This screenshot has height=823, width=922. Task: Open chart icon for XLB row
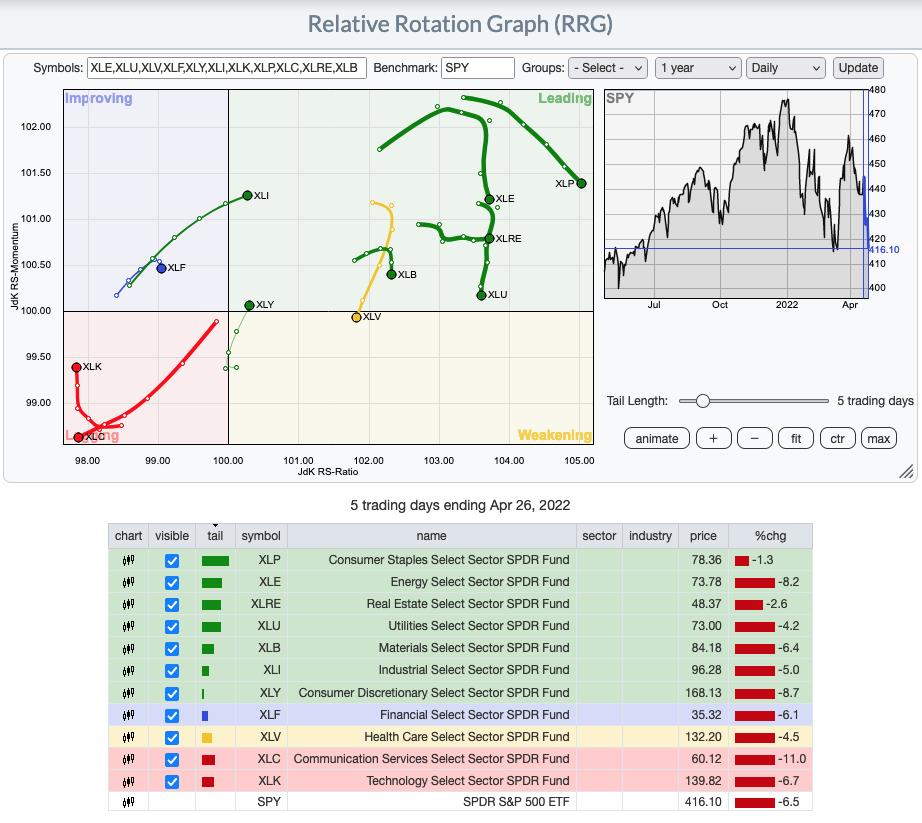click(x=128, y=648)
